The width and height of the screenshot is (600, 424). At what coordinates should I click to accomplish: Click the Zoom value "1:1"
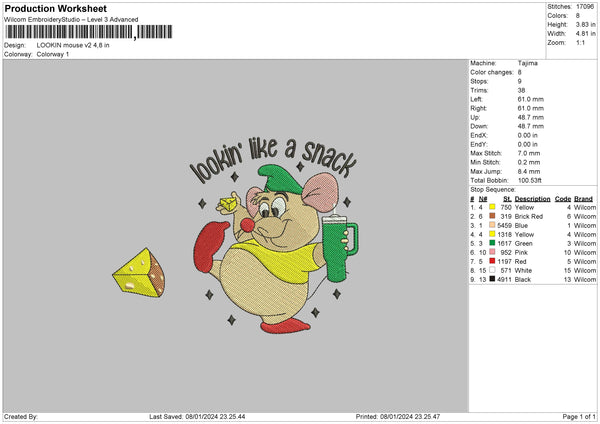click(580, 42)
